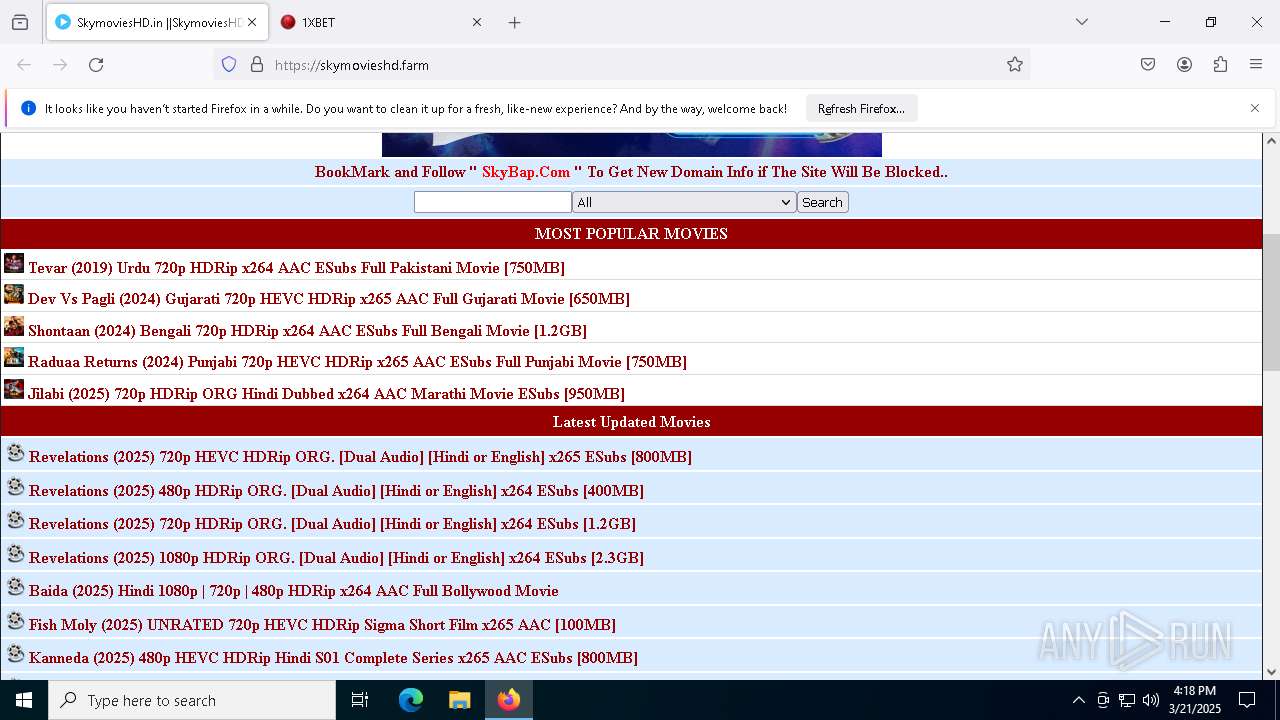Click the Search button
The width and height of the screenshot is (1280, 720).
coord(822,202)
